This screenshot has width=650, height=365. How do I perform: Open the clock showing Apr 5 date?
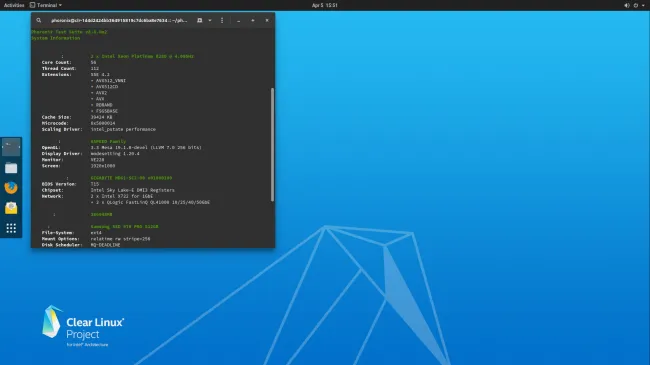[x=325, y=5]
